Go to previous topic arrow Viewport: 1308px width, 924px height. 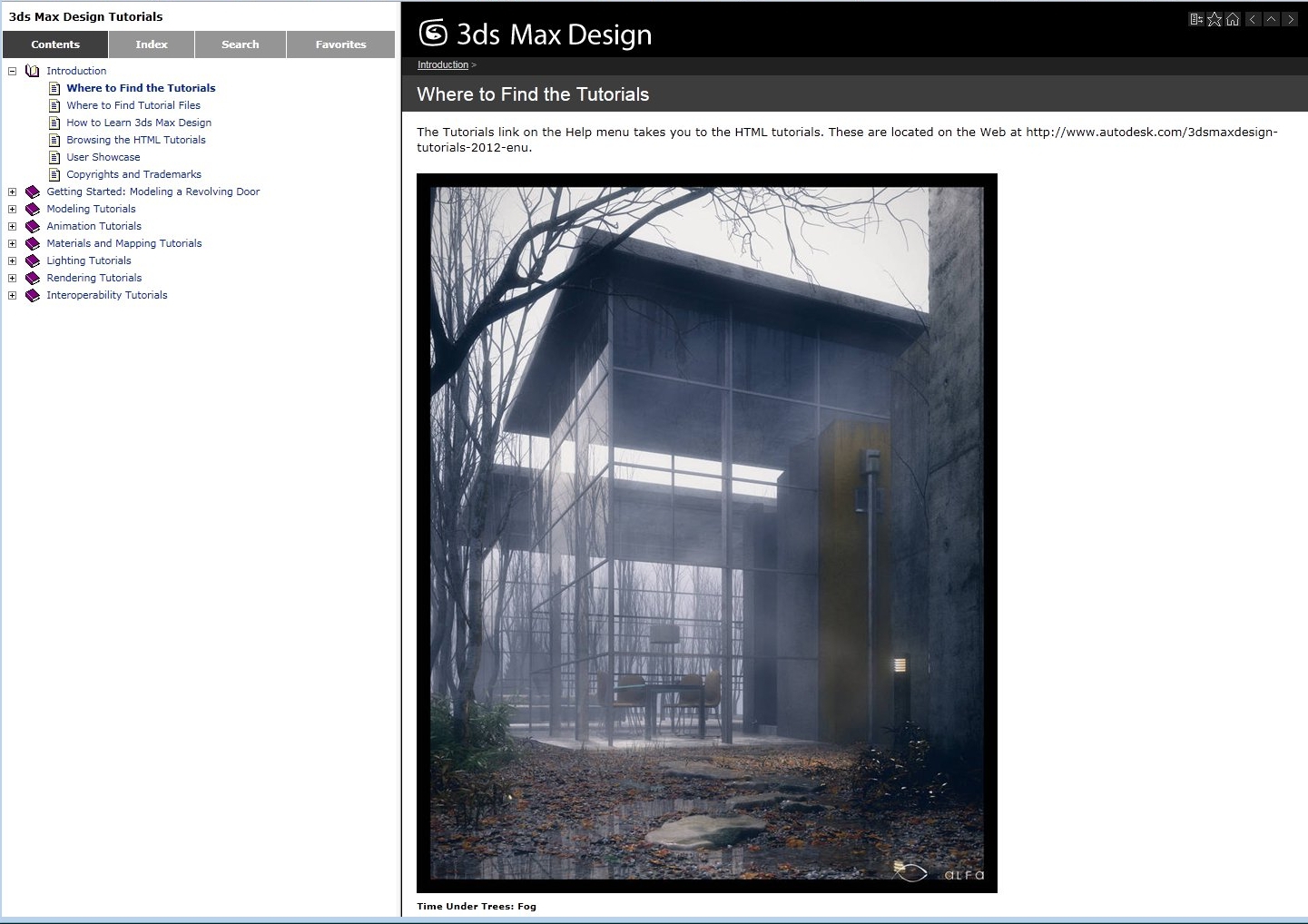[x=1254, y=19]
